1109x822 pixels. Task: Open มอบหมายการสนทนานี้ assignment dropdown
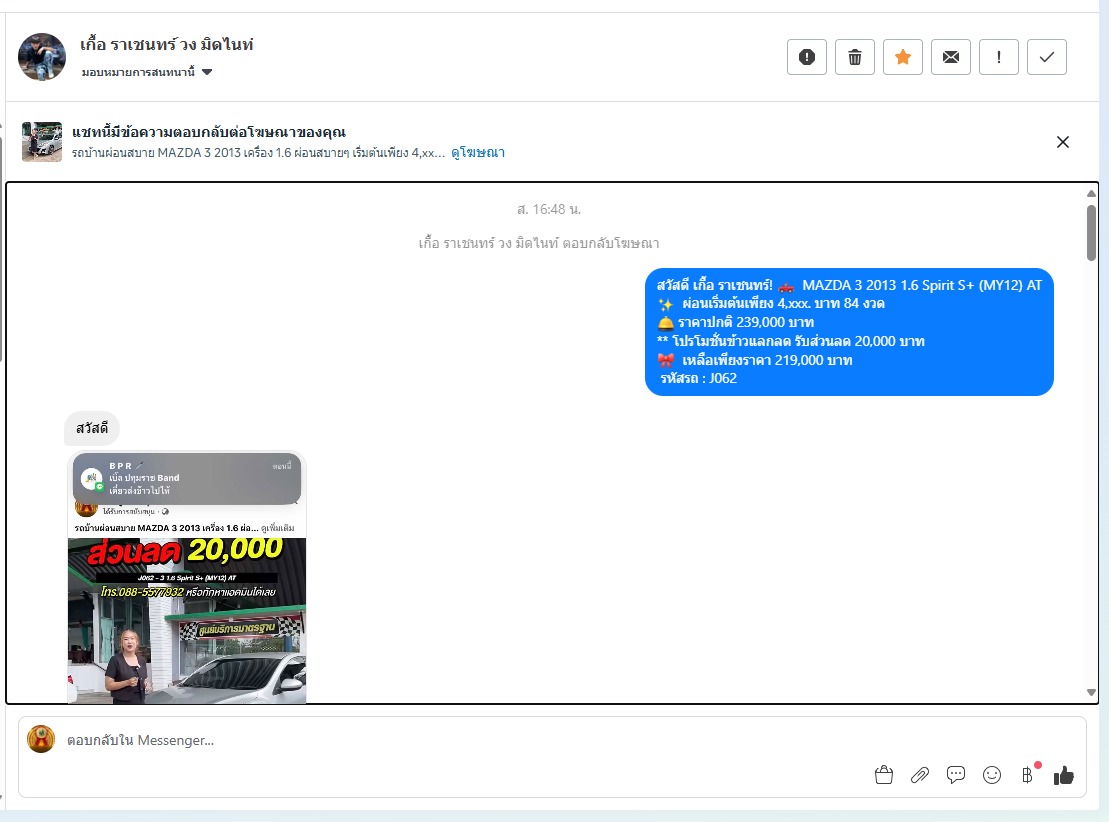coord(147,72)
